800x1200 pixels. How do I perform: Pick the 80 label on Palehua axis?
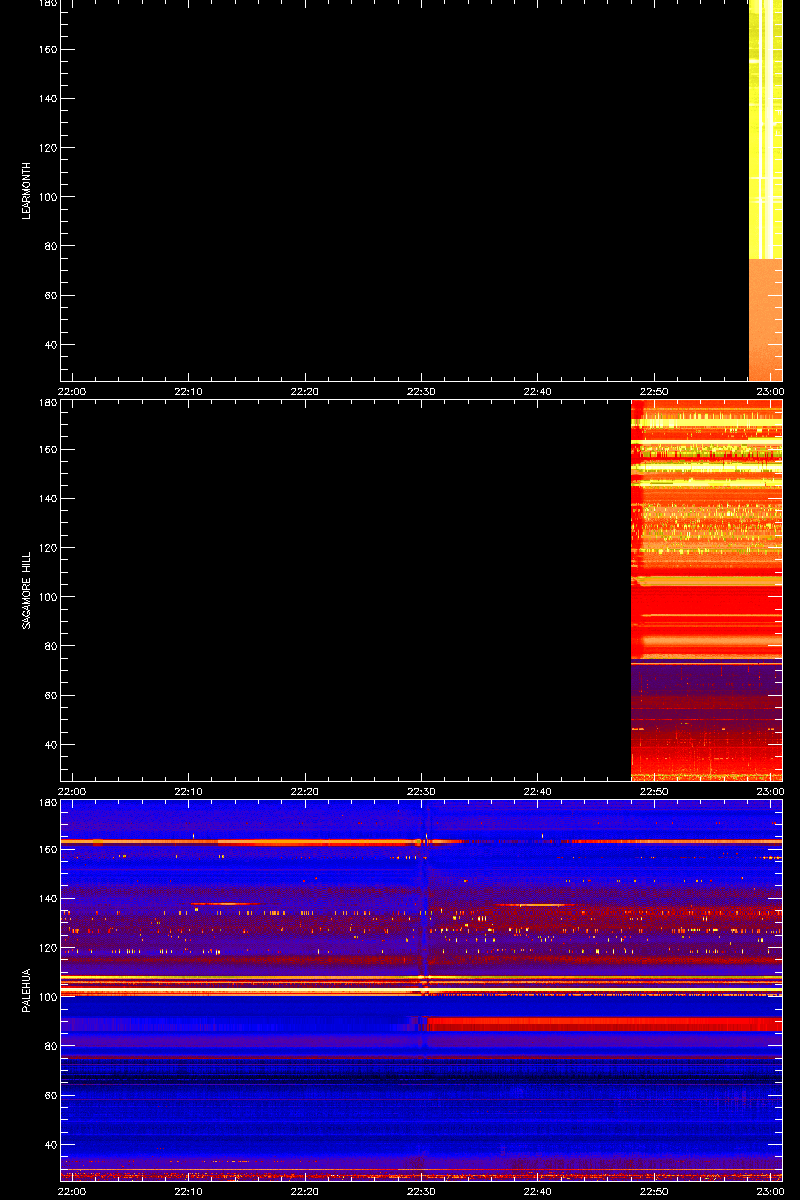click(x=50, y=1045)
